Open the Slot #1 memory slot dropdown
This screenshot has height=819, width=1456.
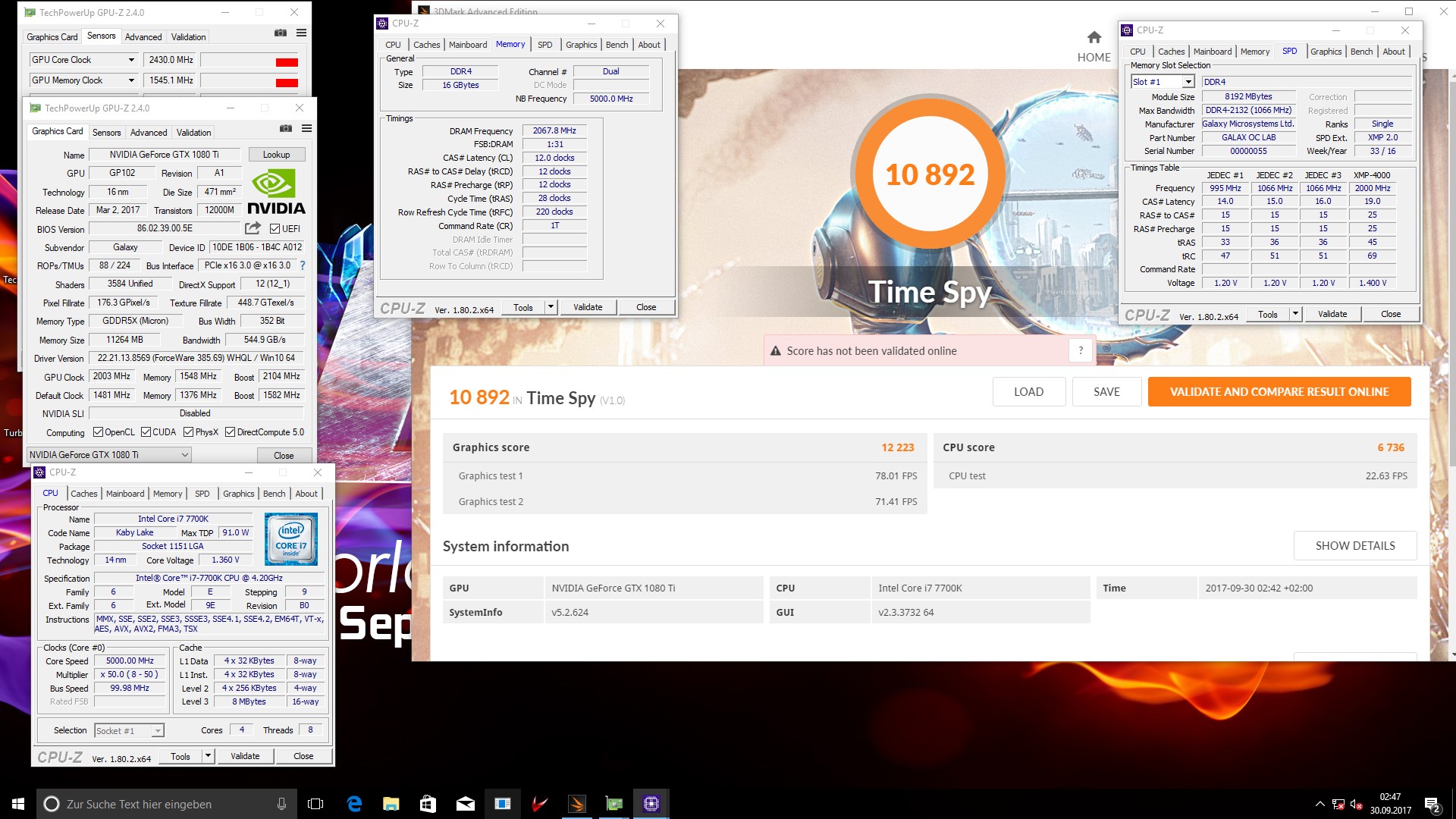click(1163, 82)
